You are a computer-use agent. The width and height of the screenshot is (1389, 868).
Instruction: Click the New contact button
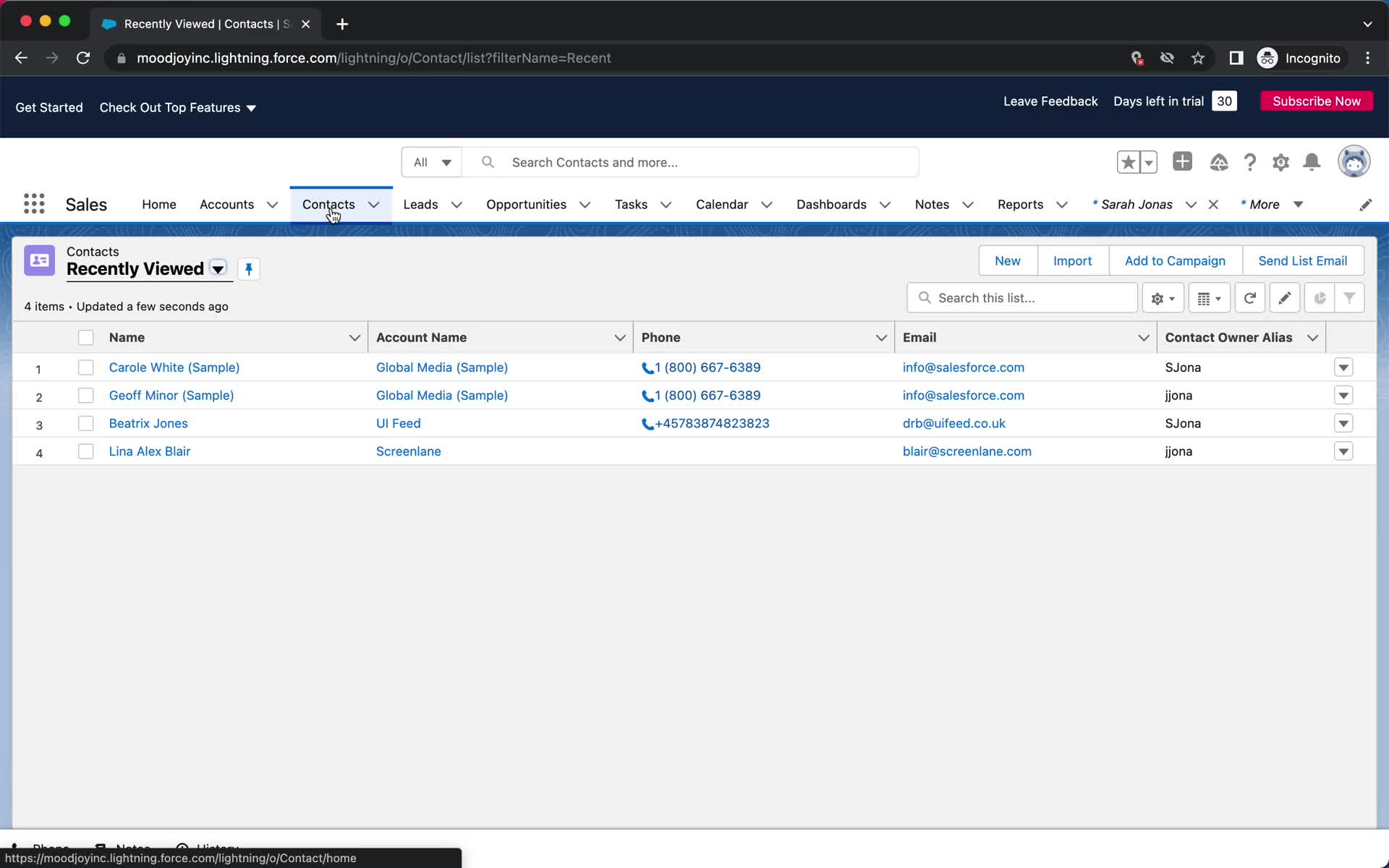point(1008,260)
